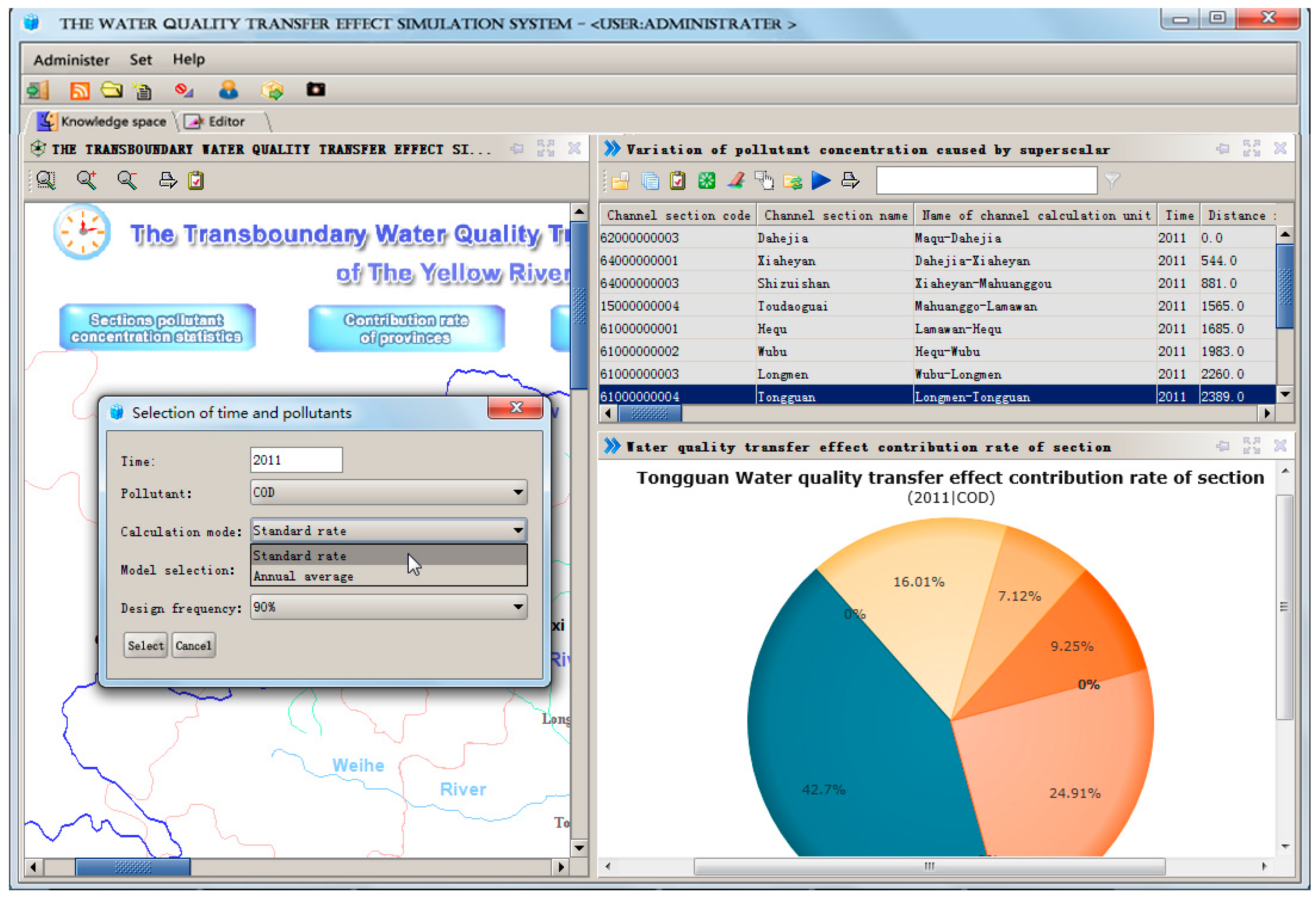
Task: Click the RSS feed icon in main toolbar
Action: pyautogui.click(x=79, y=90)
